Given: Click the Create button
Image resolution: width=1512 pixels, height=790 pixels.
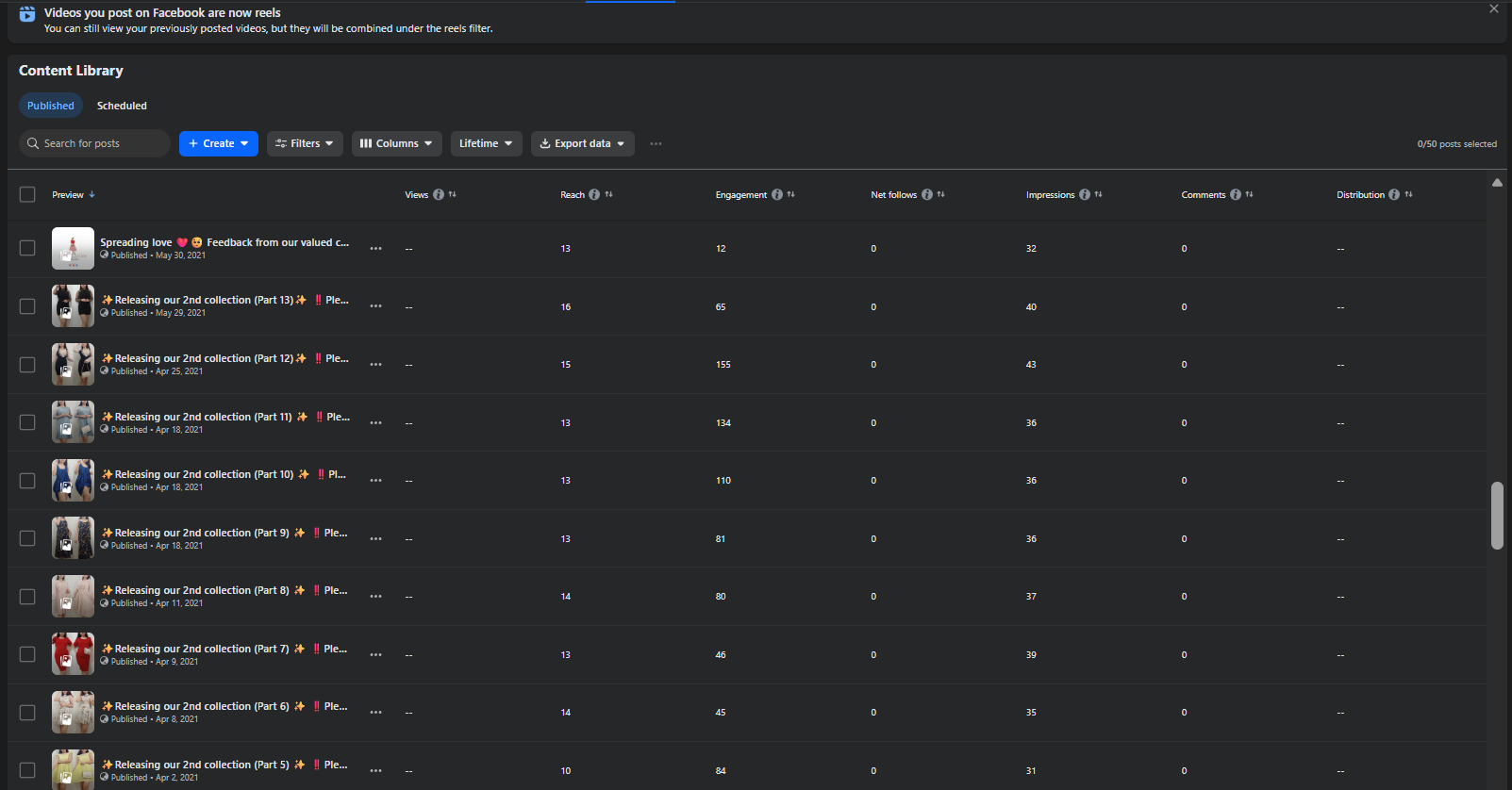Looking at the screenshot, I should pos(218,144).
